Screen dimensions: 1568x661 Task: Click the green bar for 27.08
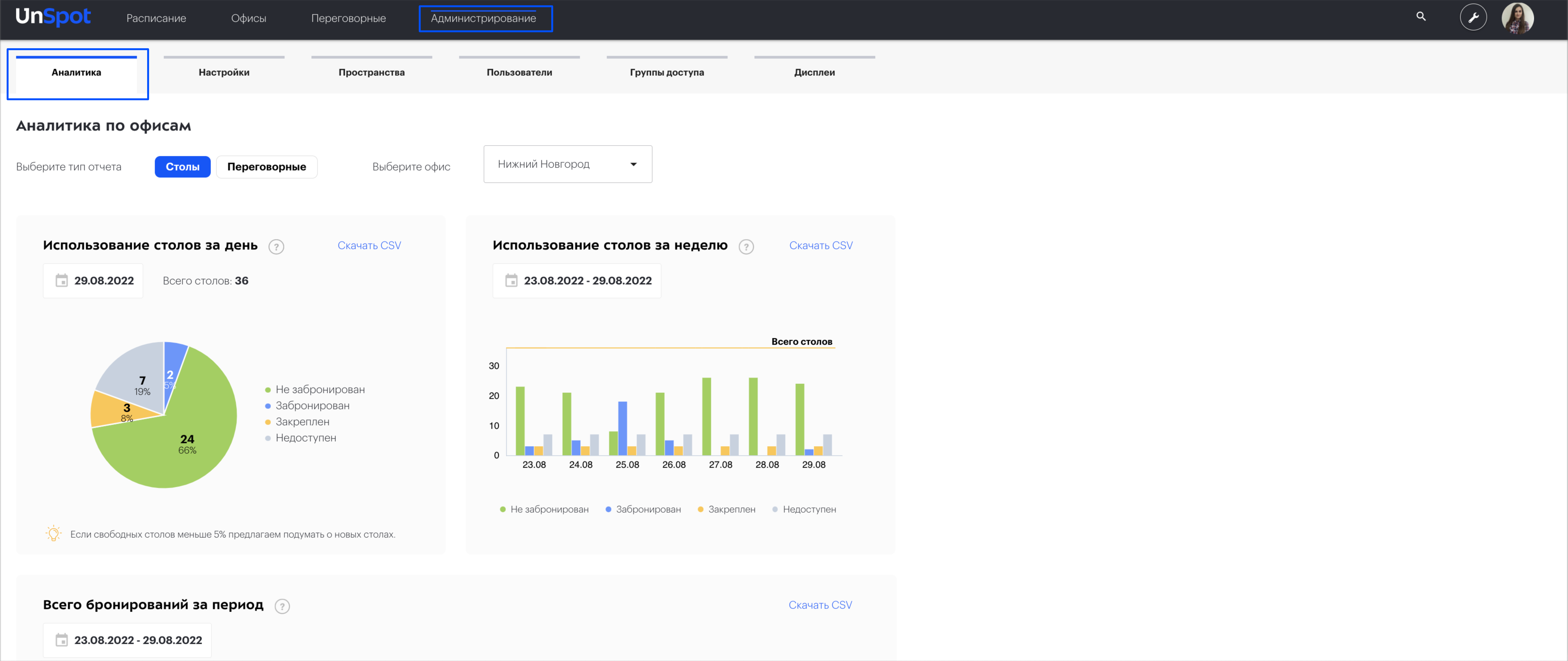click(706, 417)
